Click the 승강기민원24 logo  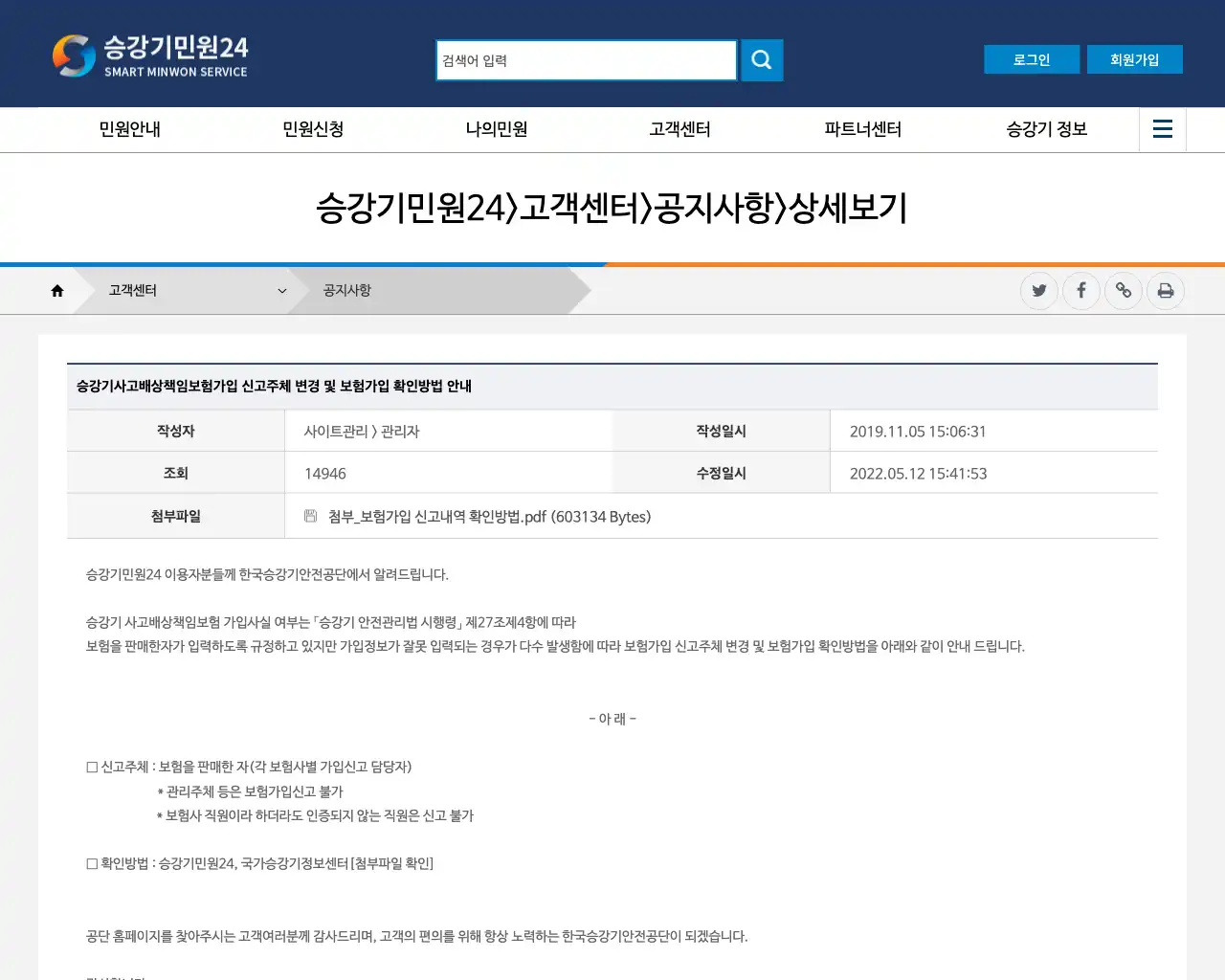[150, 56]
